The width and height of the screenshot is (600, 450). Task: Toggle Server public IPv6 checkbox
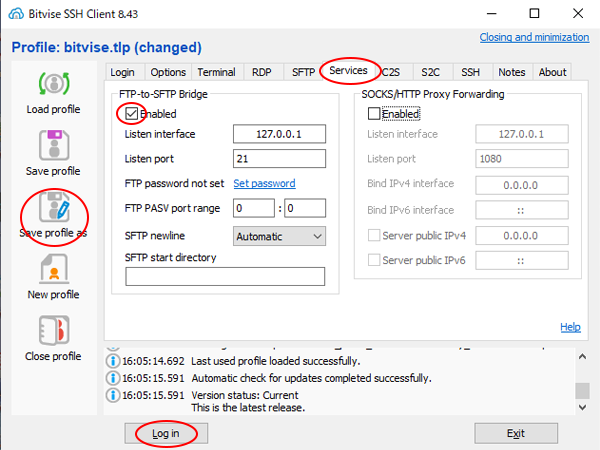point(373,260)
